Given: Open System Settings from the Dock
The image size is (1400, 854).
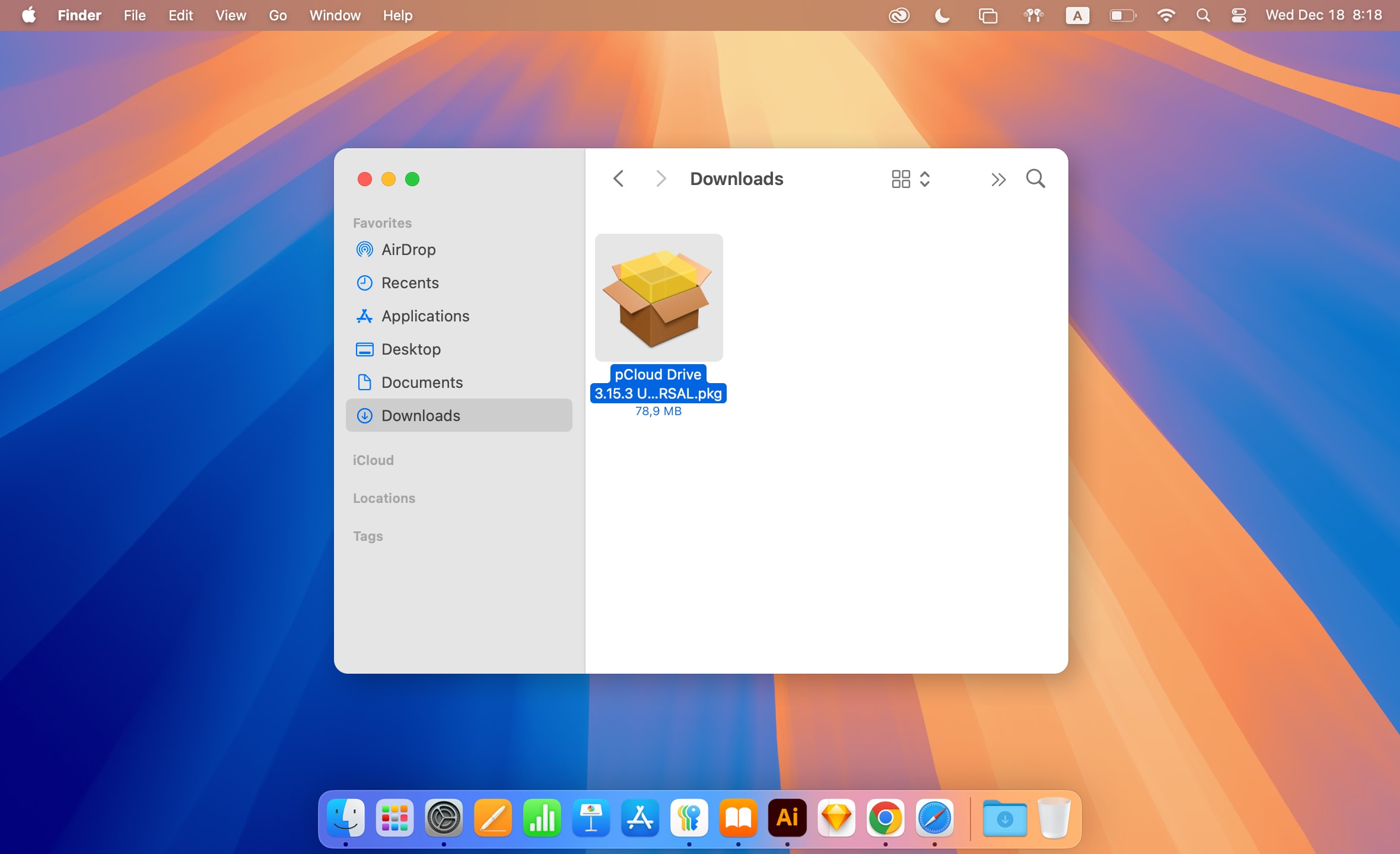Looking at the screenshot, I should [x=444, y=818].
